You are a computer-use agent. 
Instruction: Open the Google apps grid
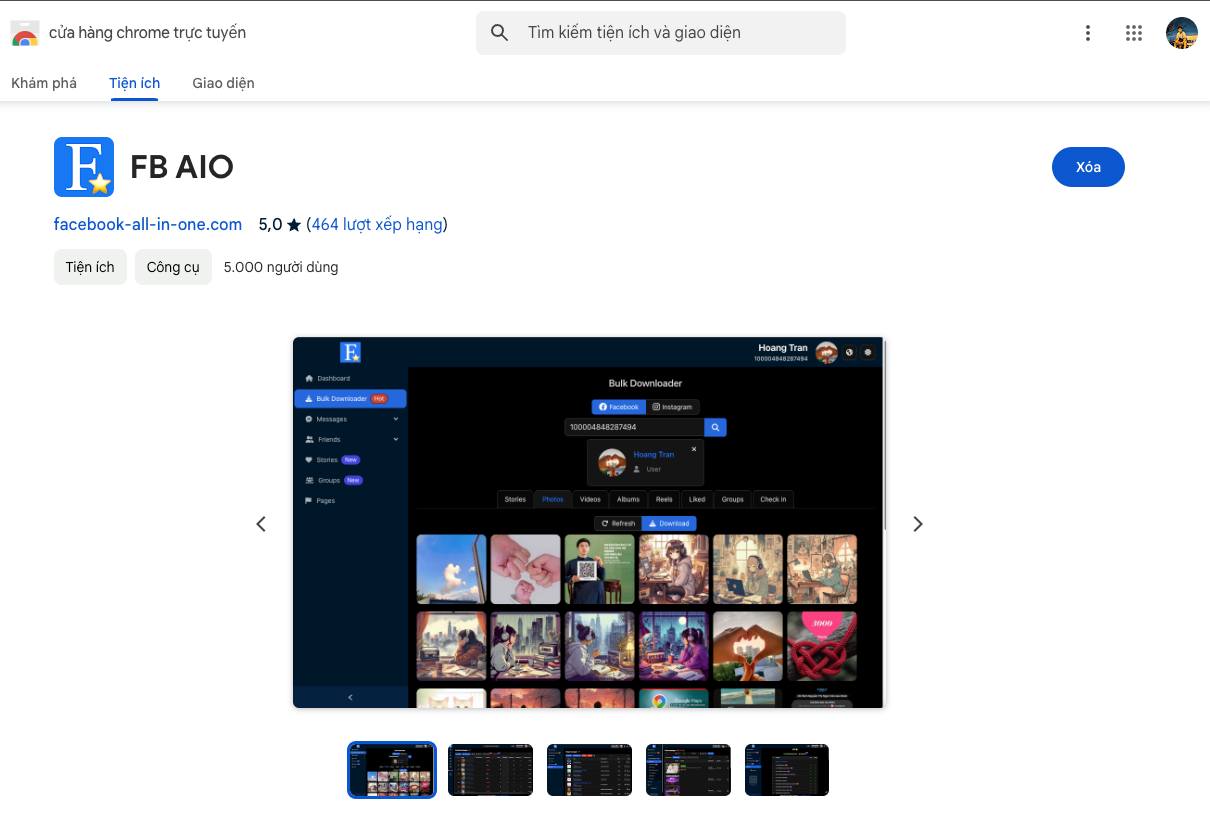(x=1133, y=33)
